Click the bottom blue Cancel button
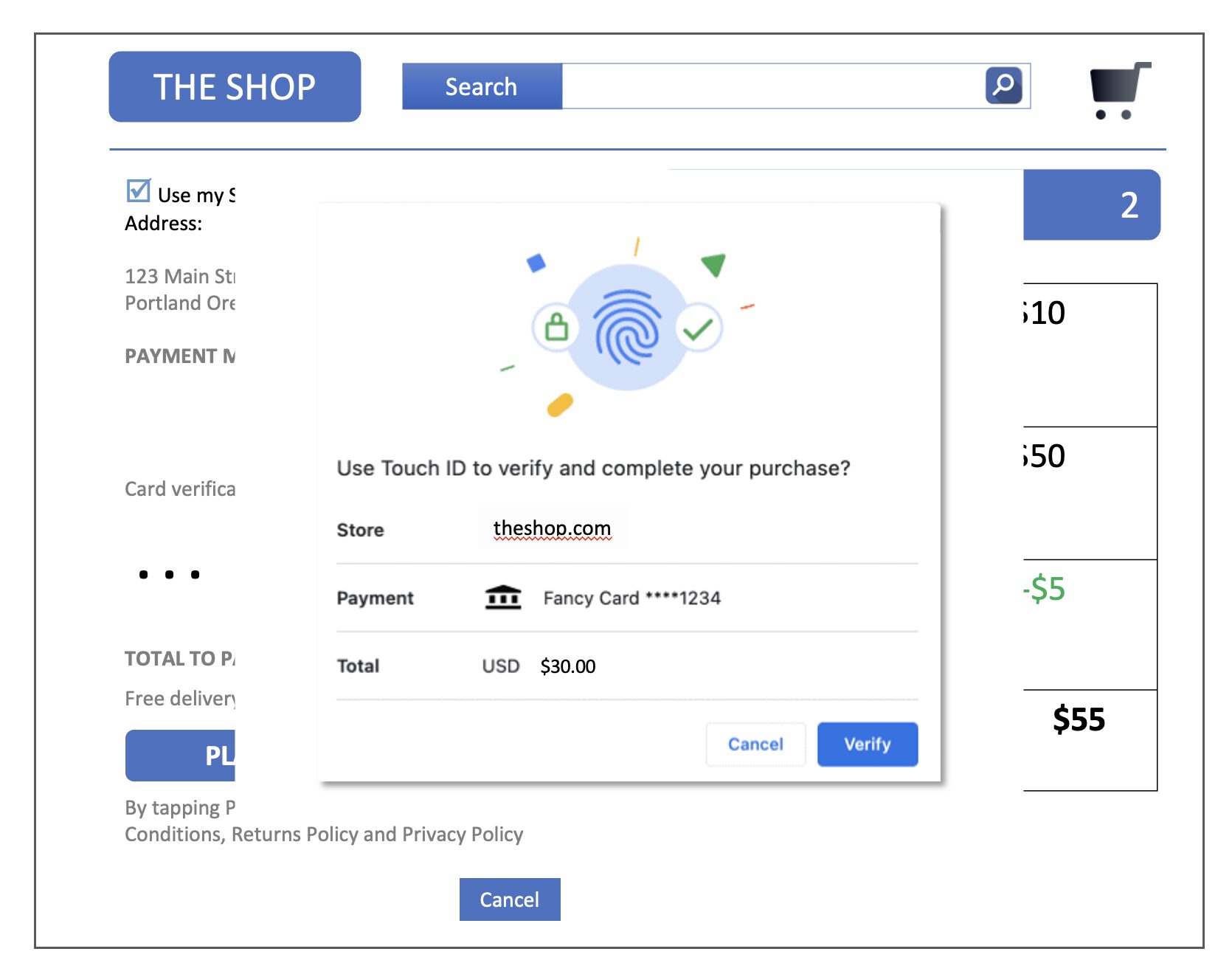 [x=510, y=899]
